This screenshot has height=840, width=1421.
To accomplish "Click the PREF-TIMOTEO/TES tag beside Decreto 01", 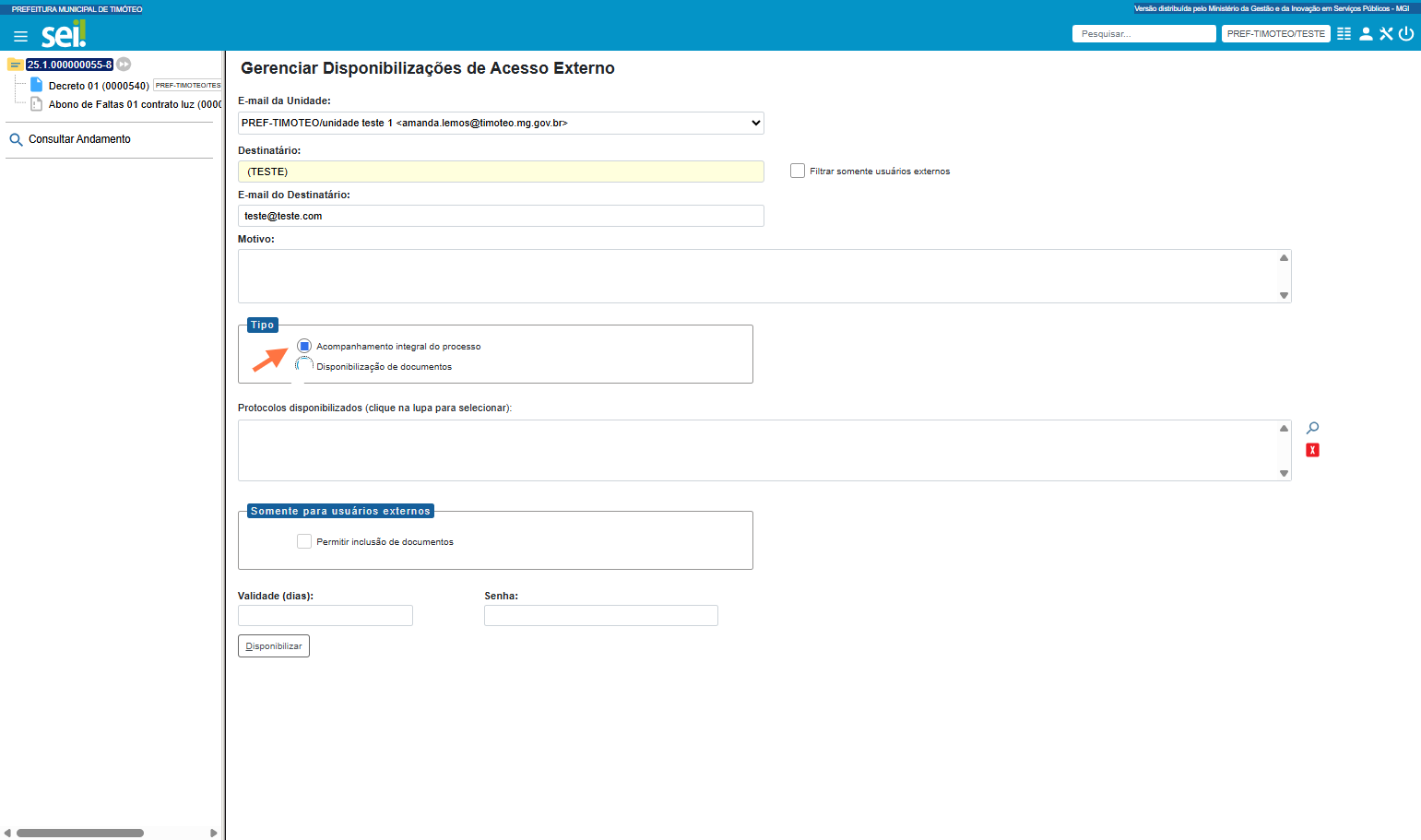I will pyautogui.click(x=187, y=85).
